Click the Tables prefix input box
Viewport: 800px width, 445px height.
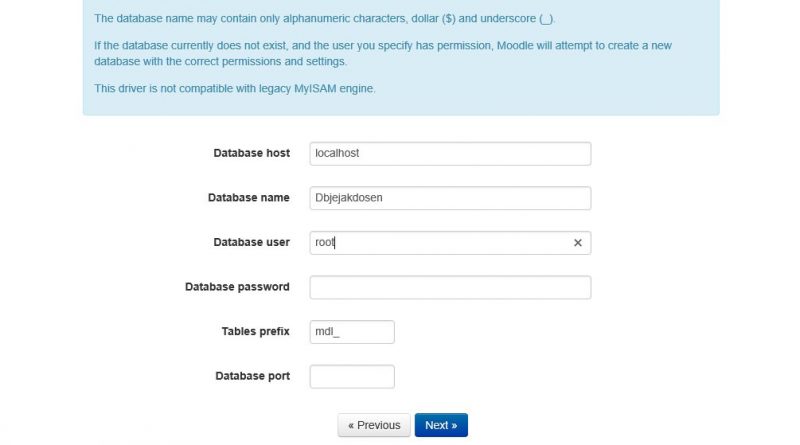(352, 332)
